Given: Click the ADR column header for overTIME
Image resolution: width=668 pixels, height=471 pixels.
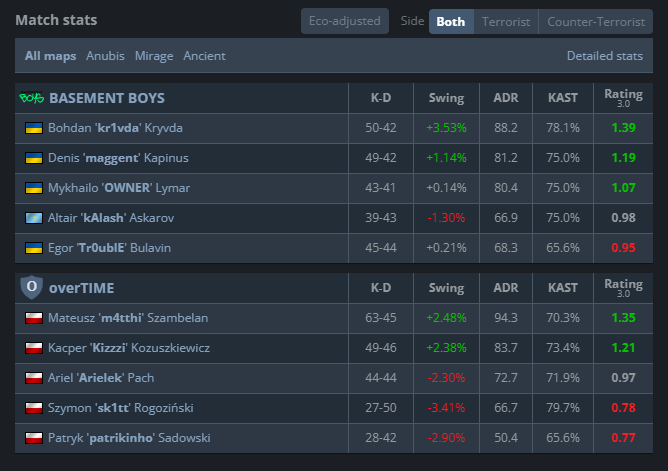Looking at the screenshot, I should 506,288.
